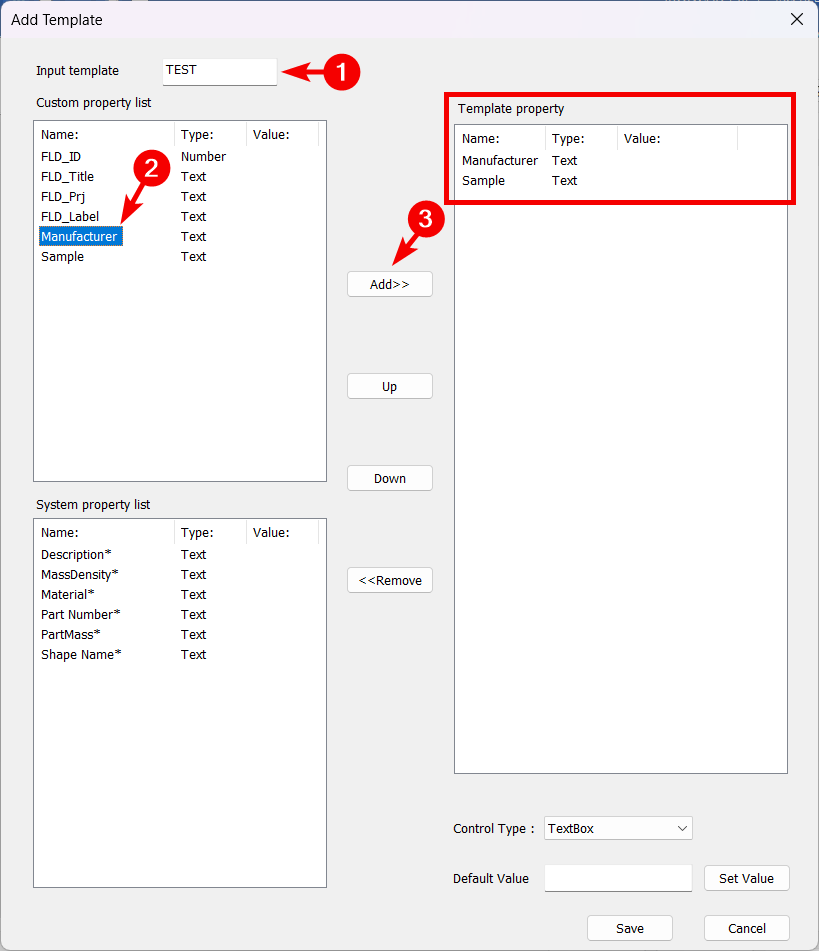The height and width of the screenshot is (951, 819).
Task: Select MassDensity* system property
Action: (79, 575)
